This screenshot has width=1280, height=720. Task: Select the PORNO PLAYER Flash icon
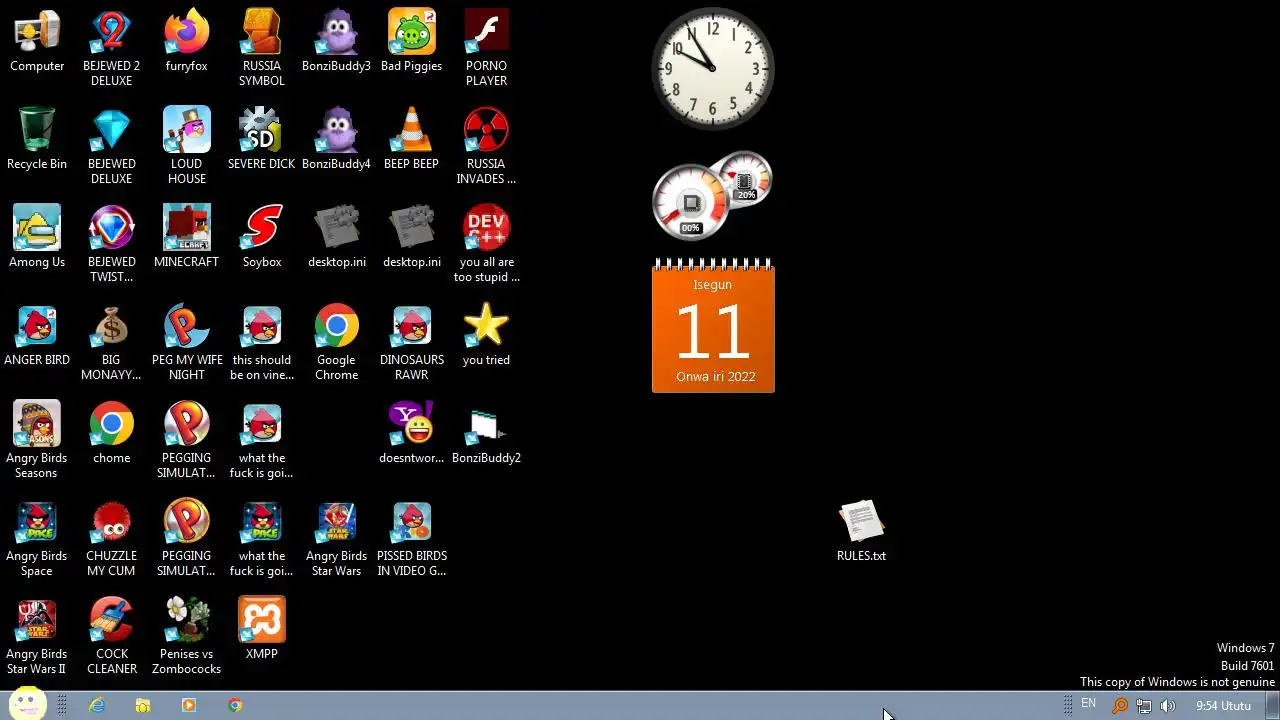point(487,48)
